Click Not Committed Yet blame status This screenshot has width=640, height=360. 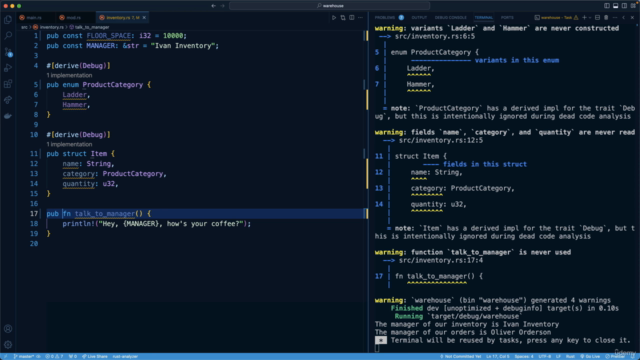(x=460, y=356)
